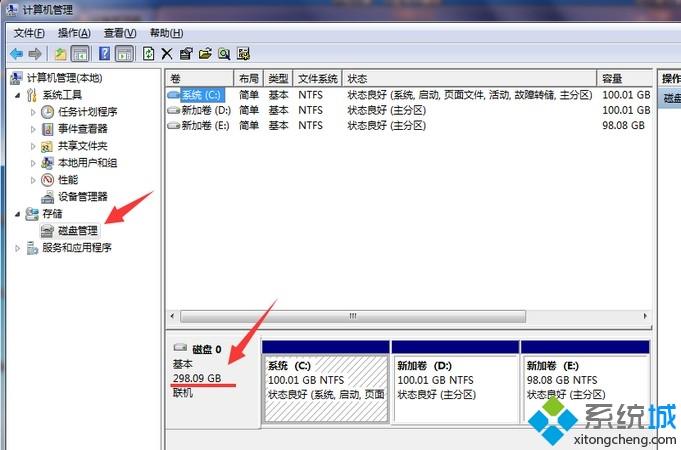The width and height of the screenshot is (681, 450).
Task: Select the 新加卷 (E:) volume row
Action: point(409,125)
